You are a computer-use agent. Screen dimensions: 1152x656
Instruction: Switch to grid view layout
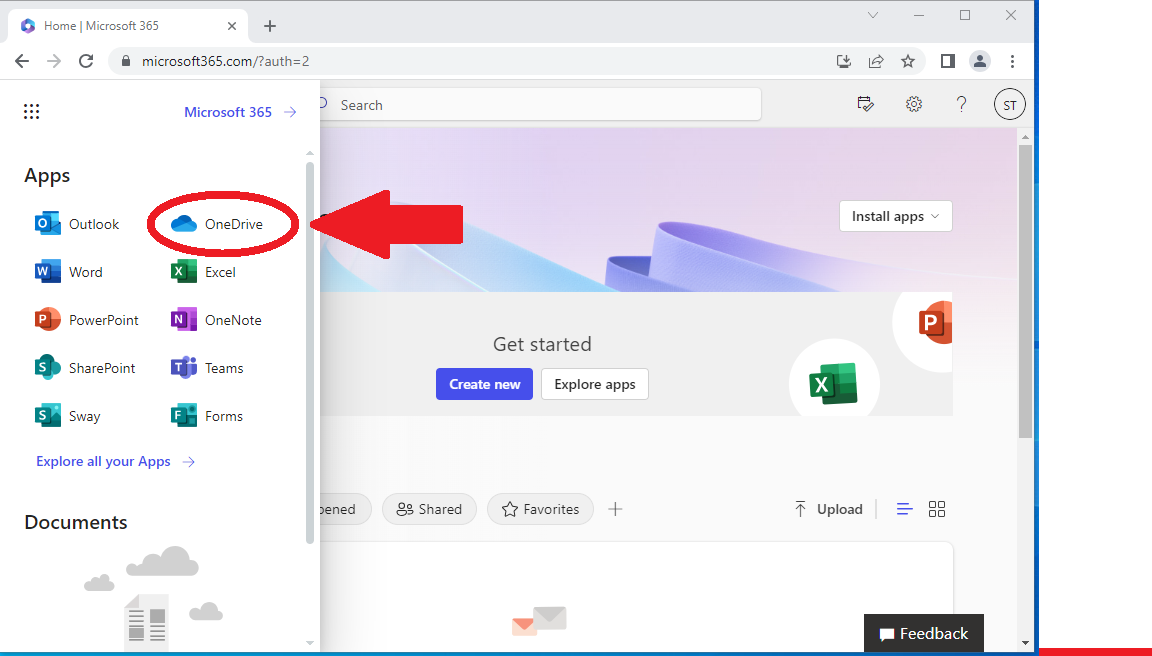click(937, 509)
